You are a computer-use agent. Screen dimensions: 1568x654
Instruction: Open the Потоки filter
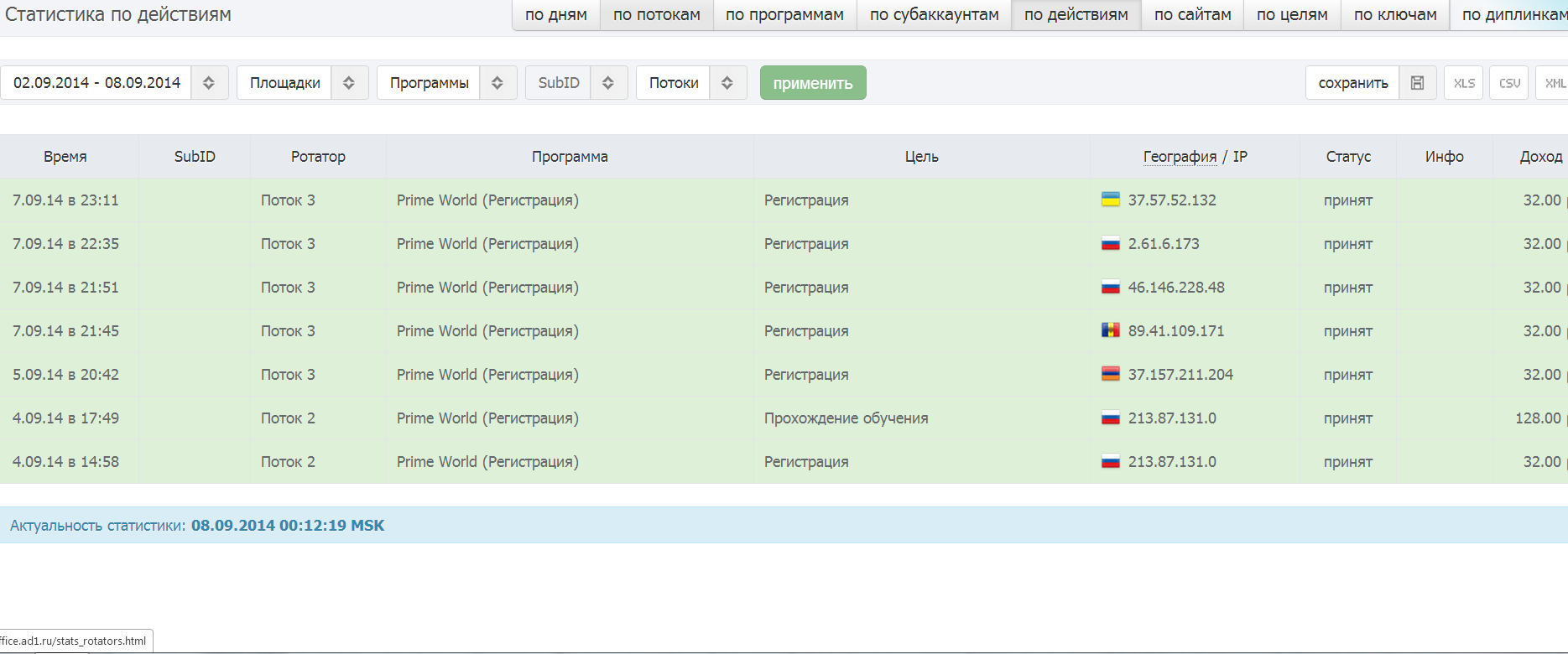pos(674,83)
